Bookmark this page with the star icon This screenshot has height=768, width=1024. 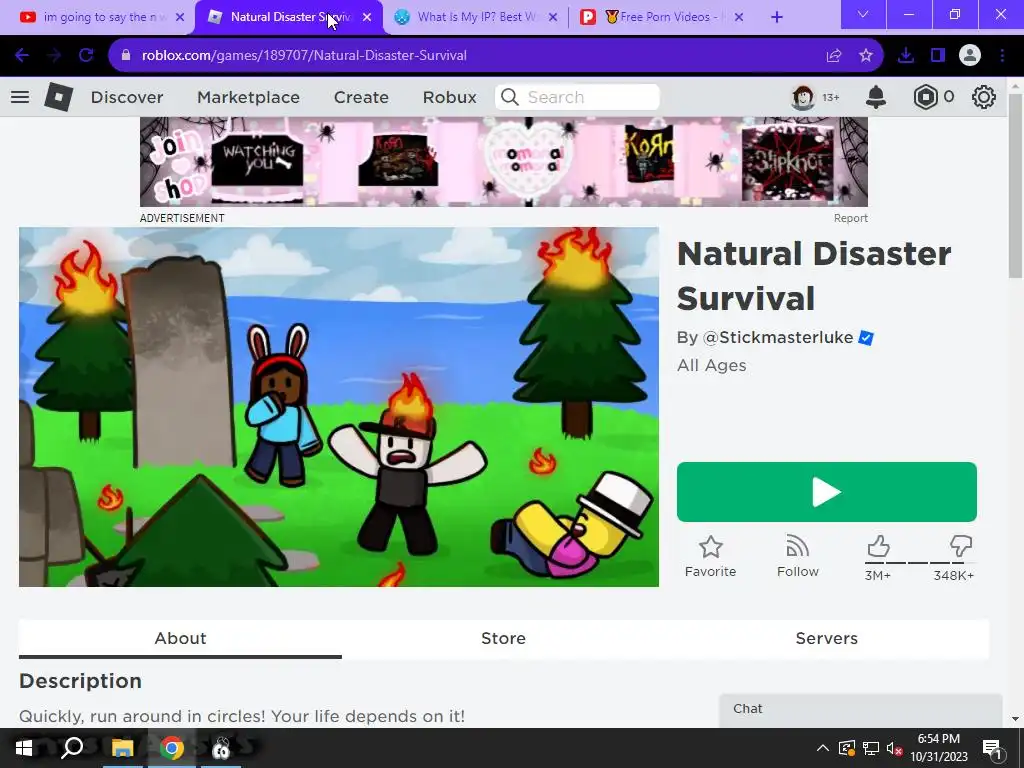[x=866, y=56]
